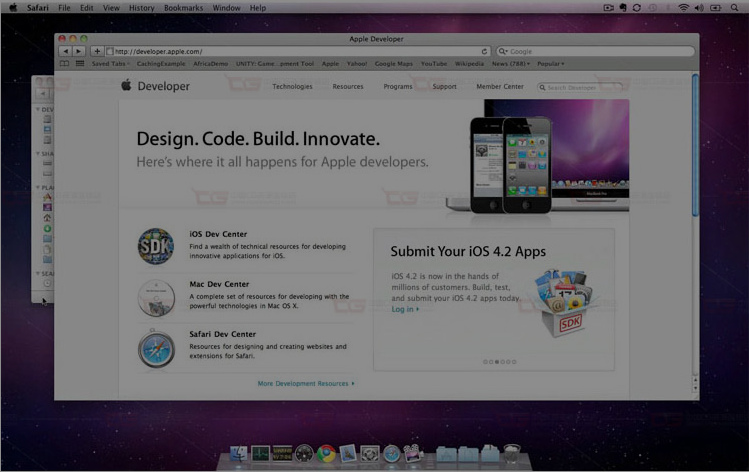The width and height of the screenshot is (749, 472).
Task: Open Spotlight search magnifier
Action: pos(734,8)
